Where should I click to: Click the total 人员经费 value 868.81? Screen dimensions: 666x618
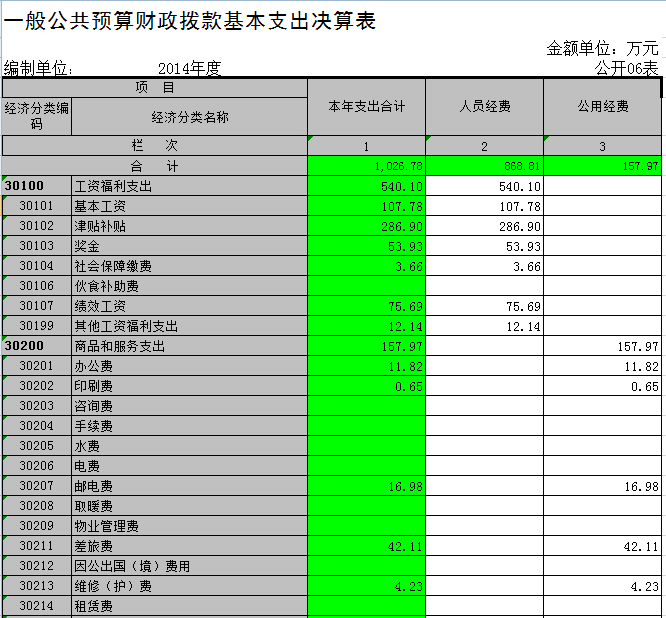(484, 166)
